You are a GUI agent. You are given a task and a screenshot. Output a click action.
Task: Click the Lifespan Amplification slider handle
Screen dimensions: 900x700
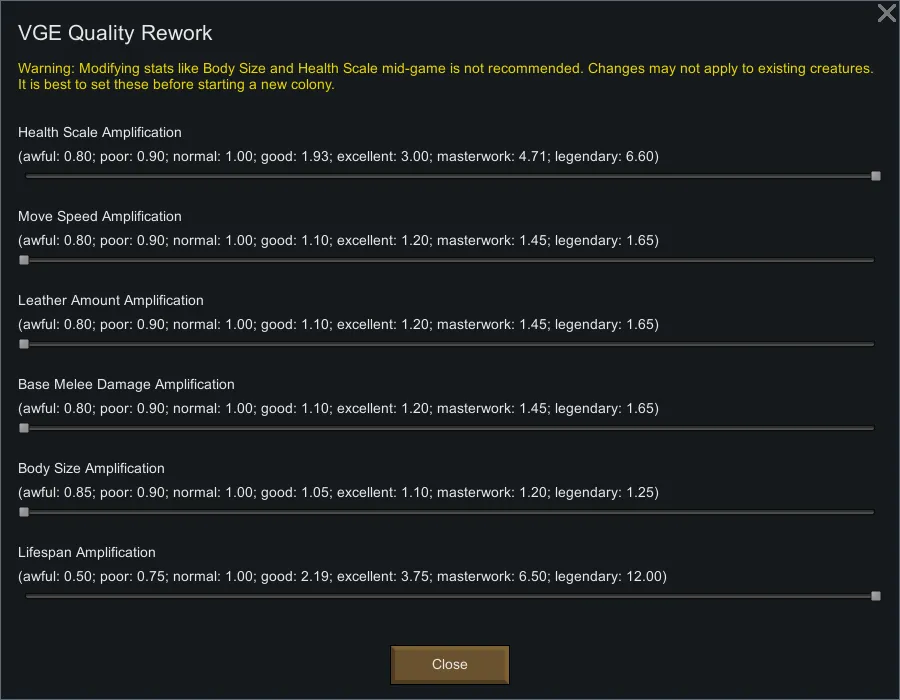876,596
